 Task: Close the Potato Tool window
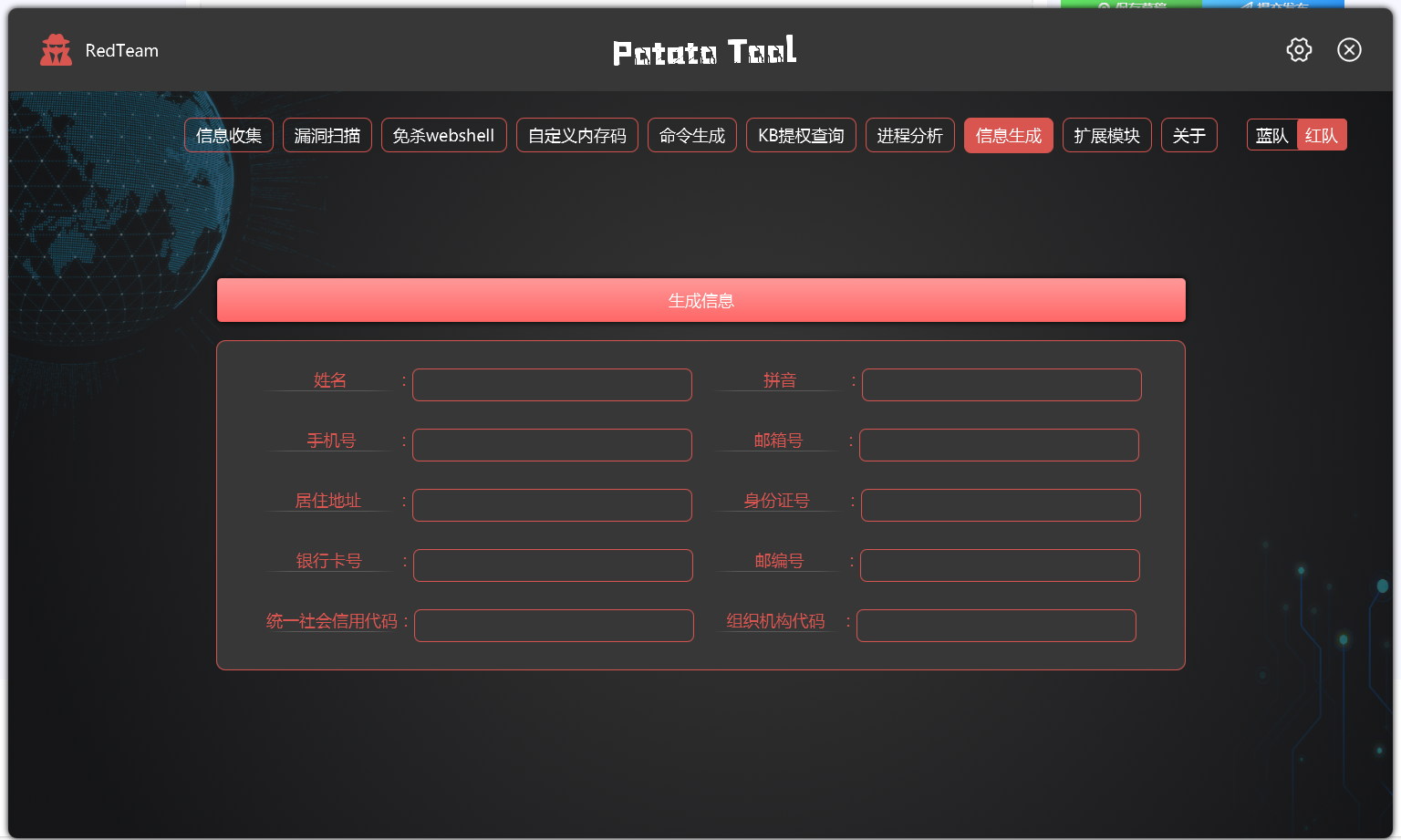1349,50
